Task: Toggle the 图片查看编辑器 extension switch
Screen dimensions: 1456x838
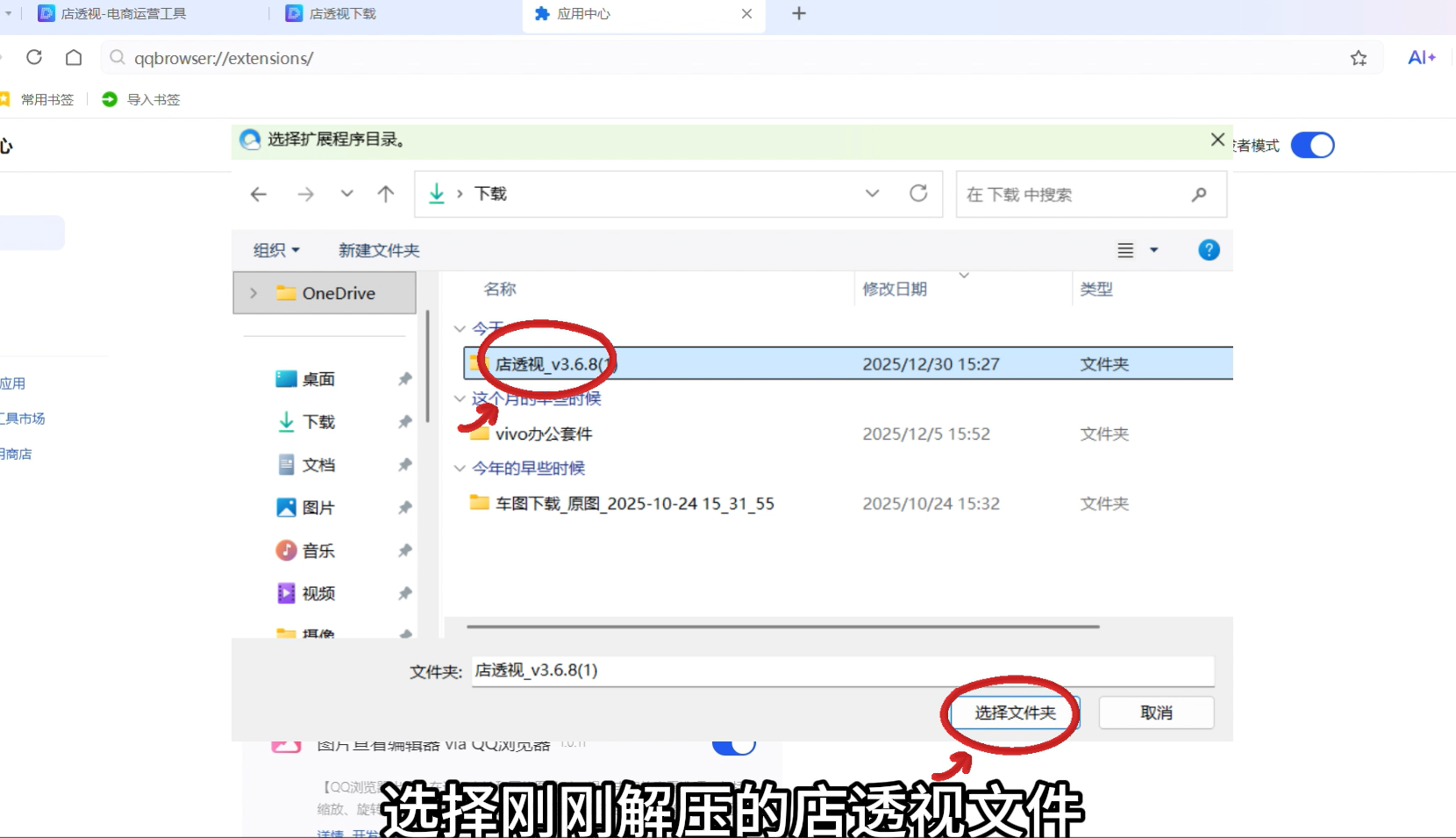Action: [734, 746]
